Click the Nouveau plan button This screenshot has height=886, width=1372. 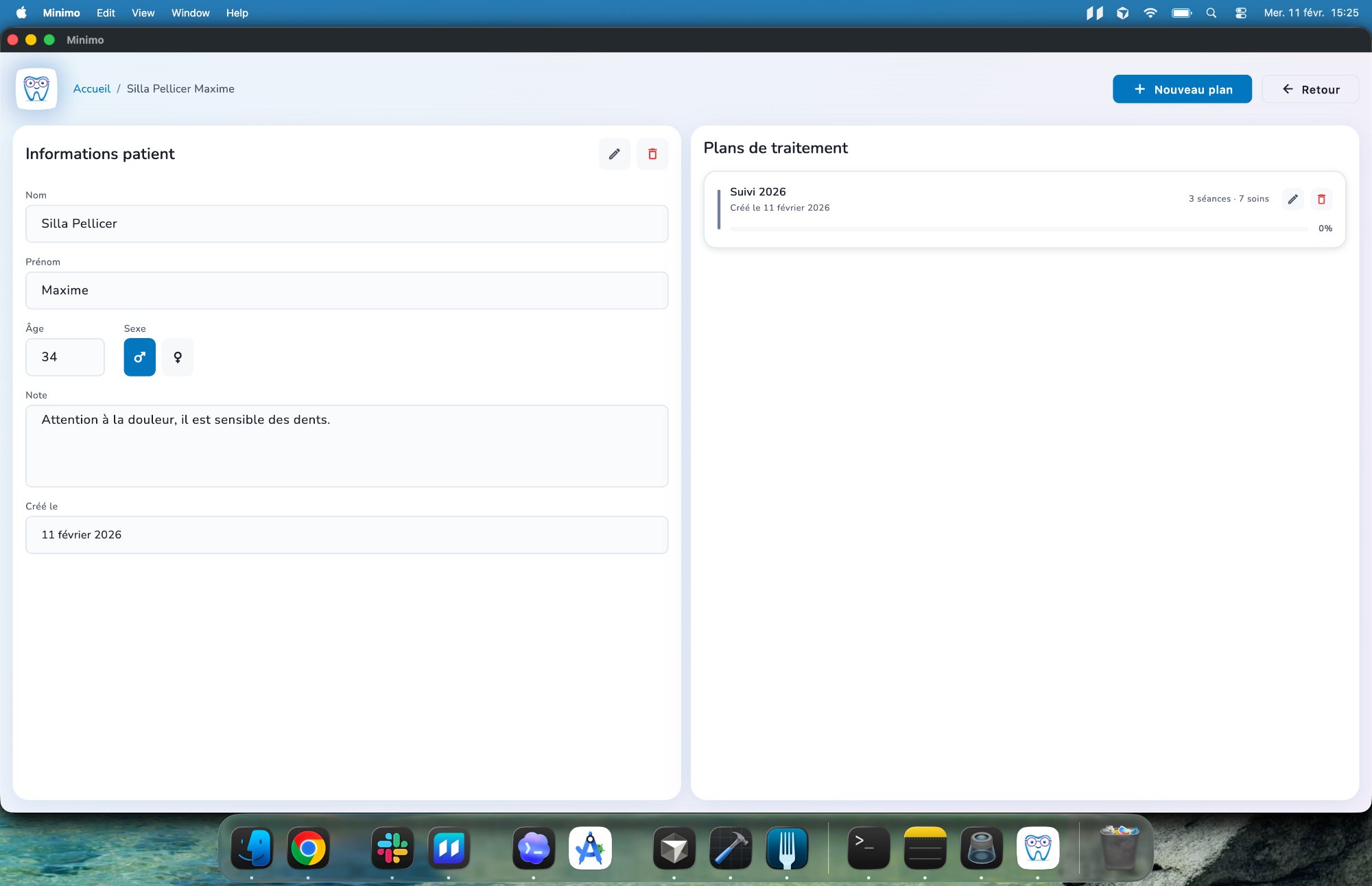(x=1182, y=89)
